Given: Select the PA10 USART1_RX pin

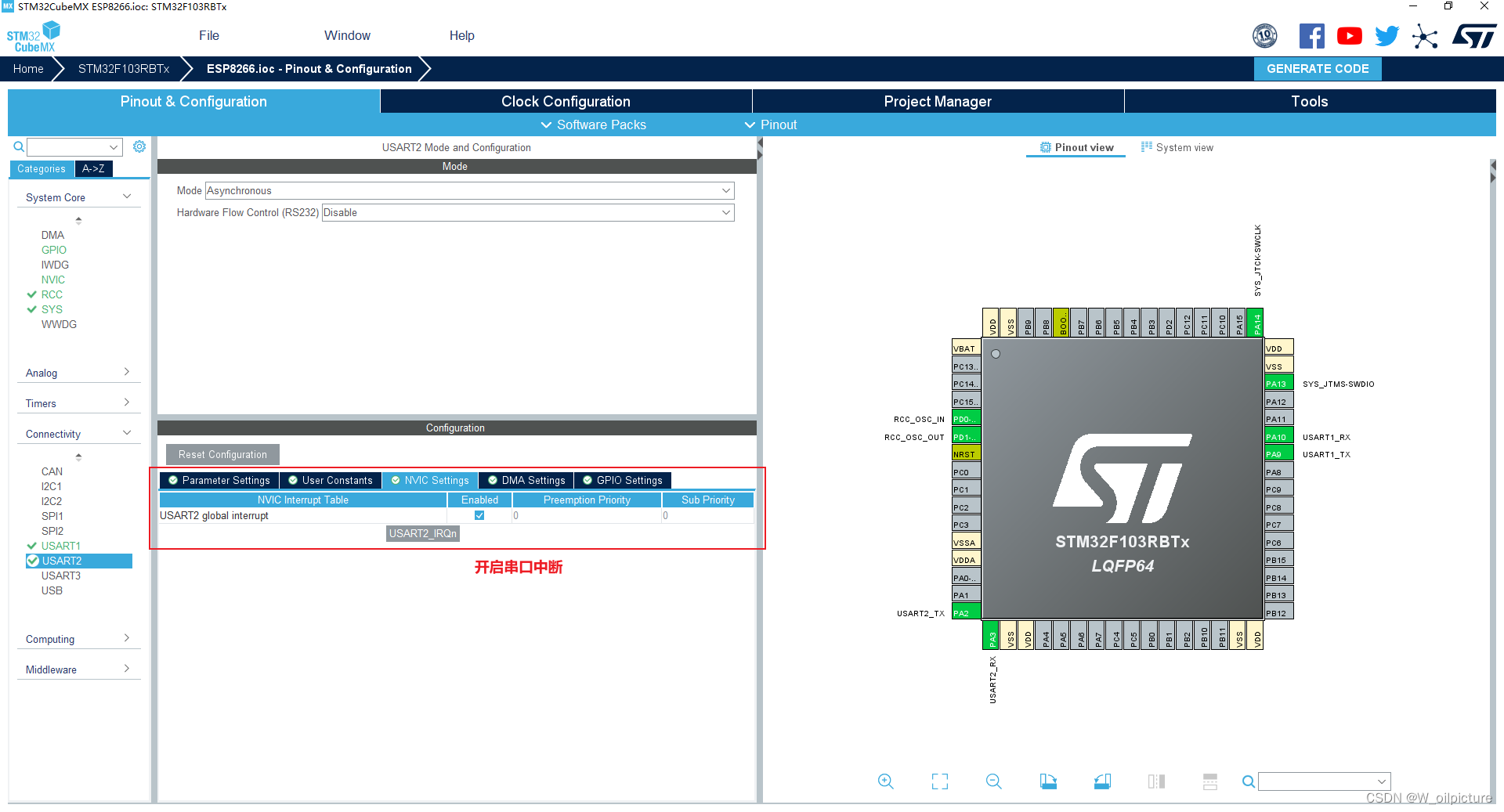Looking at the screenshot, I should (1279, 437).
